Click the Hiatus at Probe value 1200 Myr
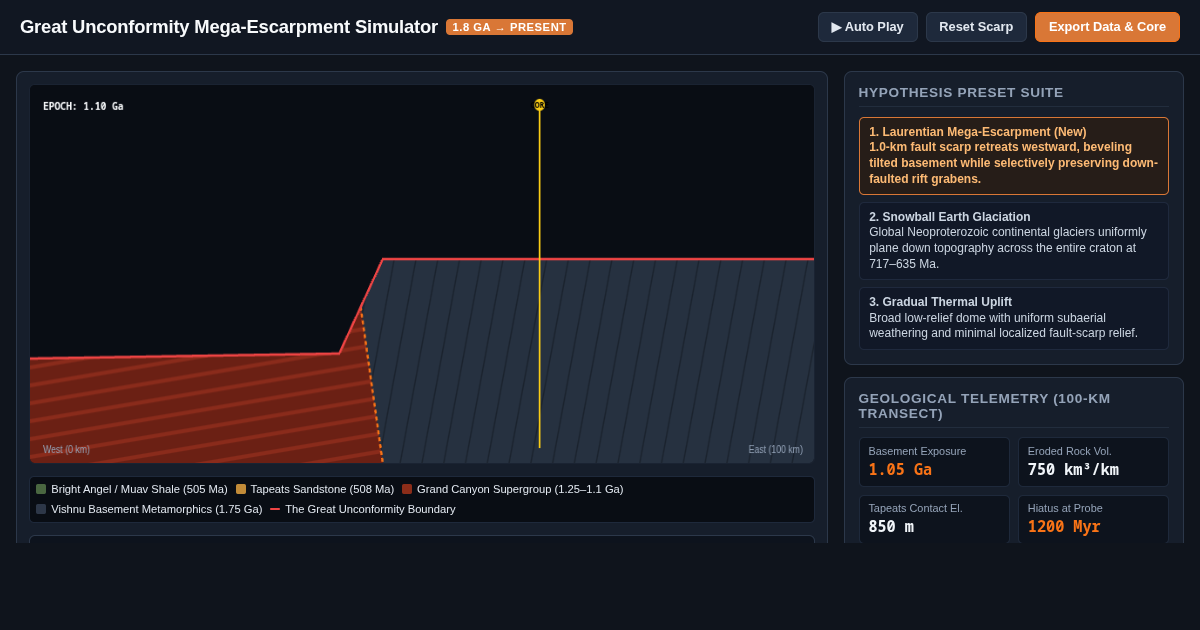 pos(1064,527)
